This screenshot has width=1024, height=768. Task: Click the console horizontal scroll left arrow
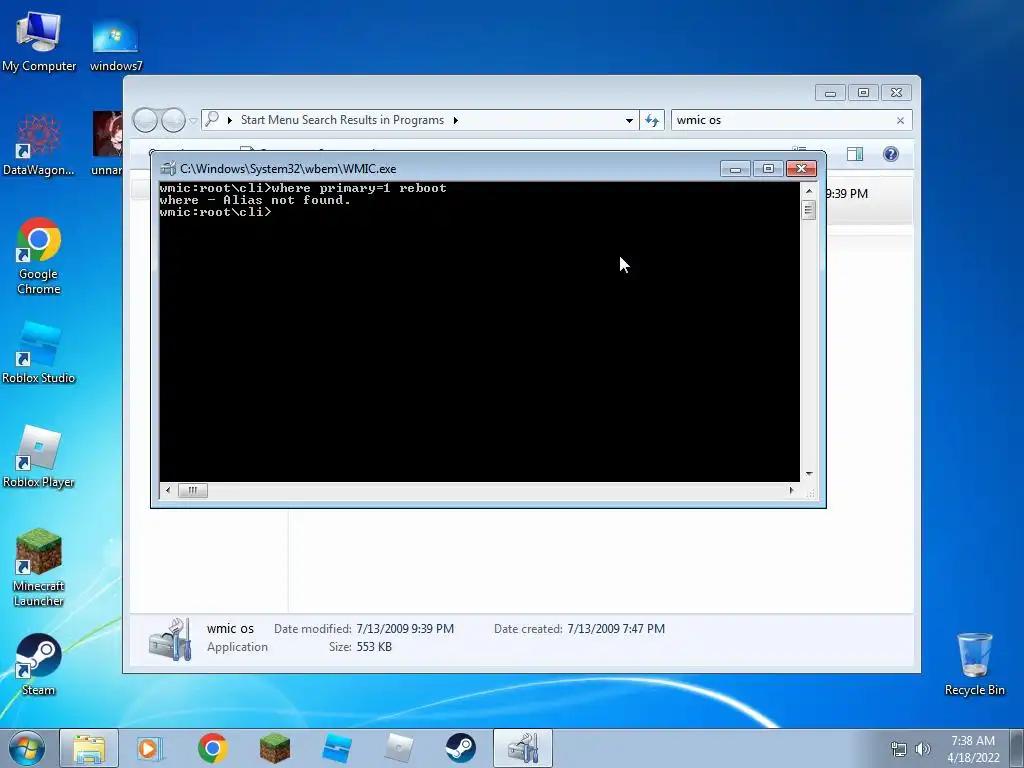pos(168,490)
